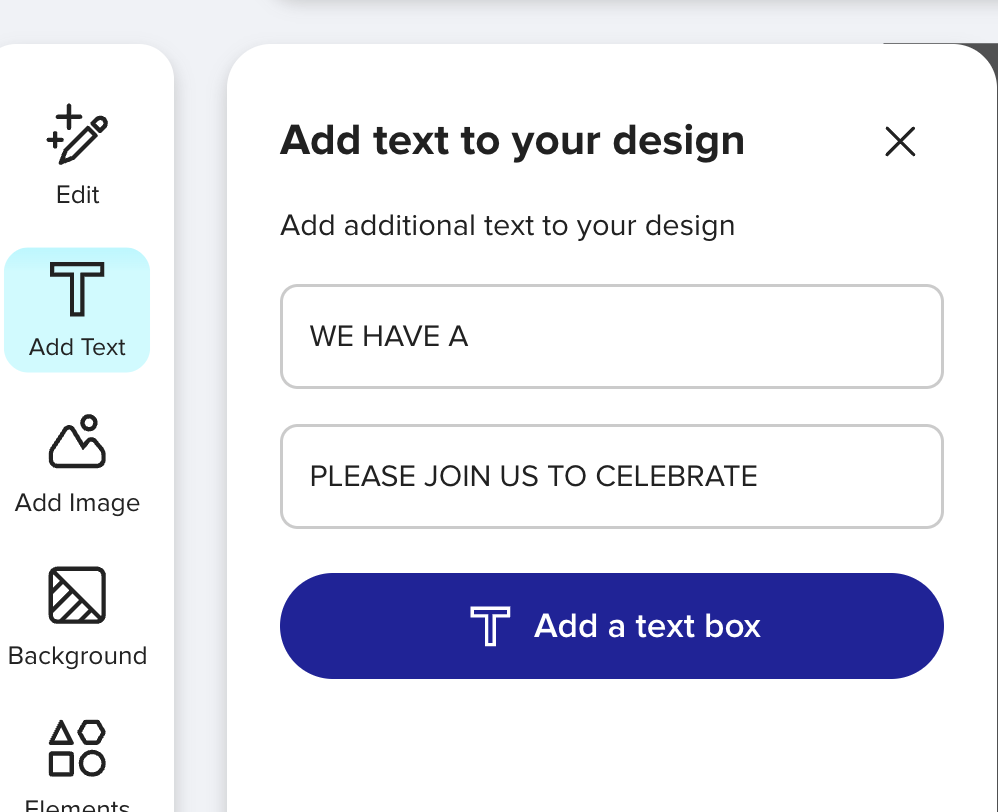Choose the Background striped square icon

click(77, 595)
